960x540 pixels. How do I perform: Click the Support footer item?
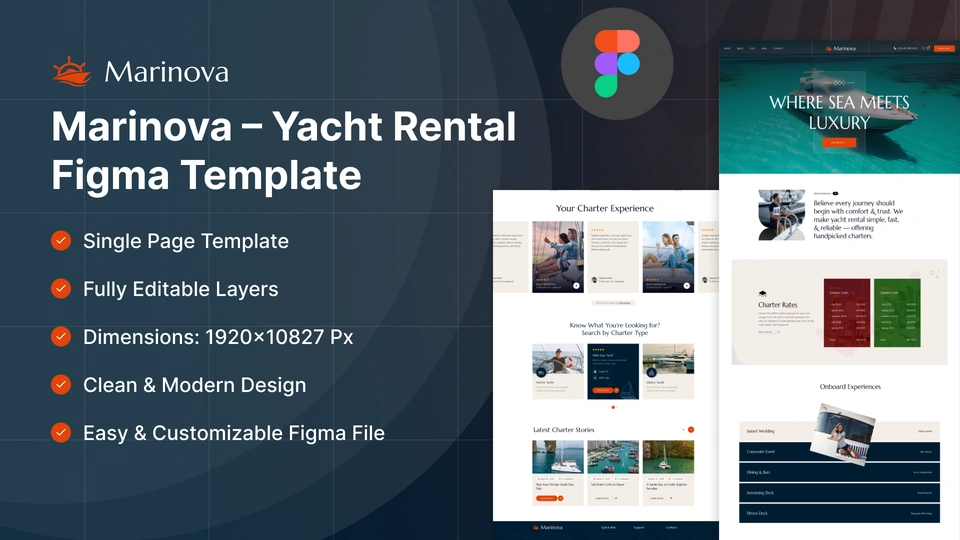coord(639,527)
